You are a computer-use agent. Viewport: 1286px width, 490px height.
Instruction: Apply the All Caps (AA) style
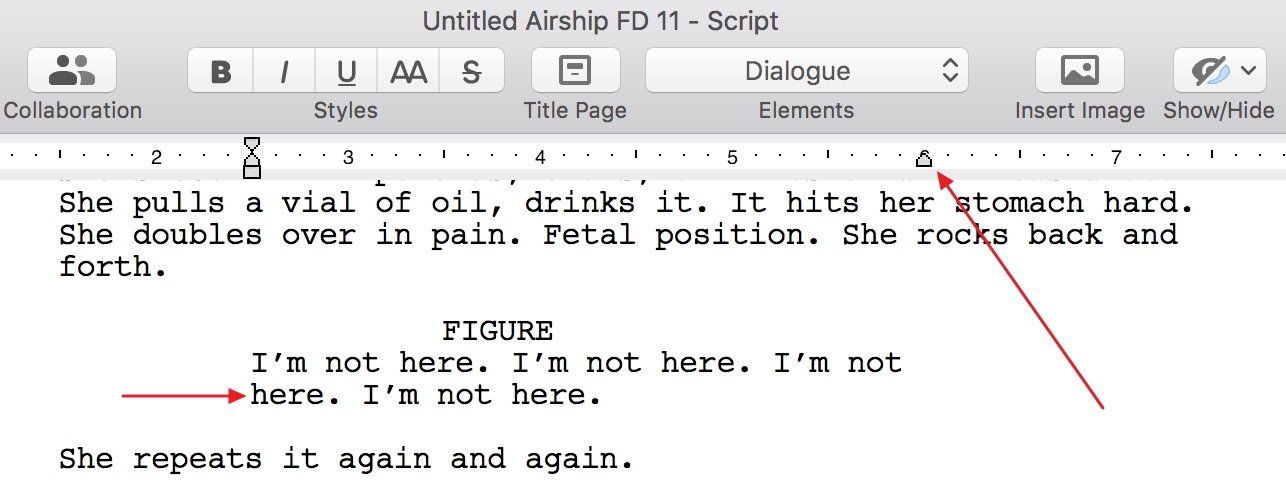coord(409,71)
